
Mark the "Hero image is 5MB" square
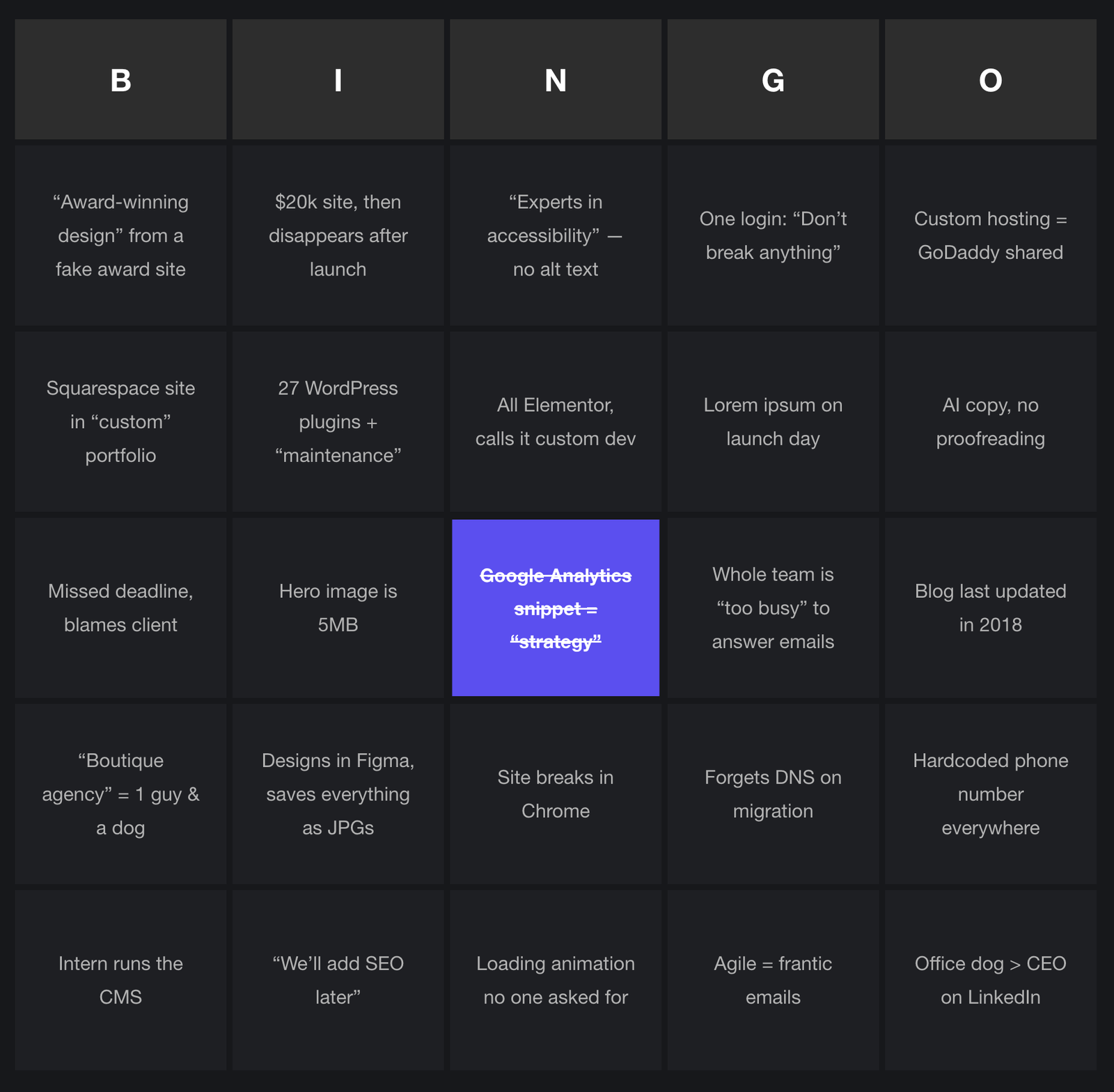click(x=338, y=608)
